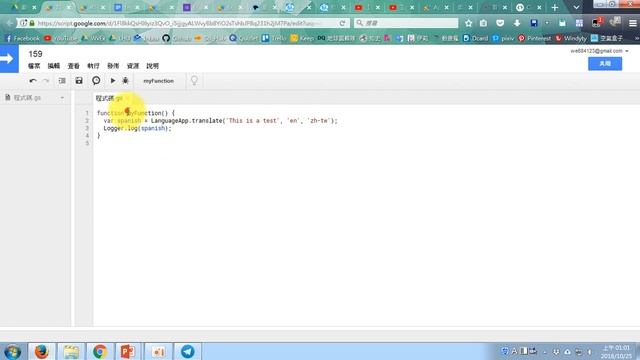Open the account email dropdown
The image size is (640, 360).
tap(599, 51)
